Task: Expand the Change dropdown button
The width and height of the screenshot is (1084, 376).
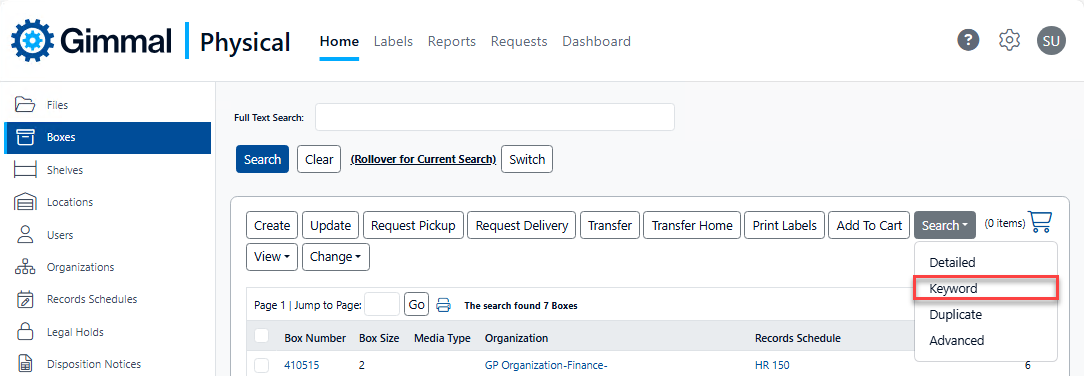Action: pyautogui.click(x=336, y=256)
